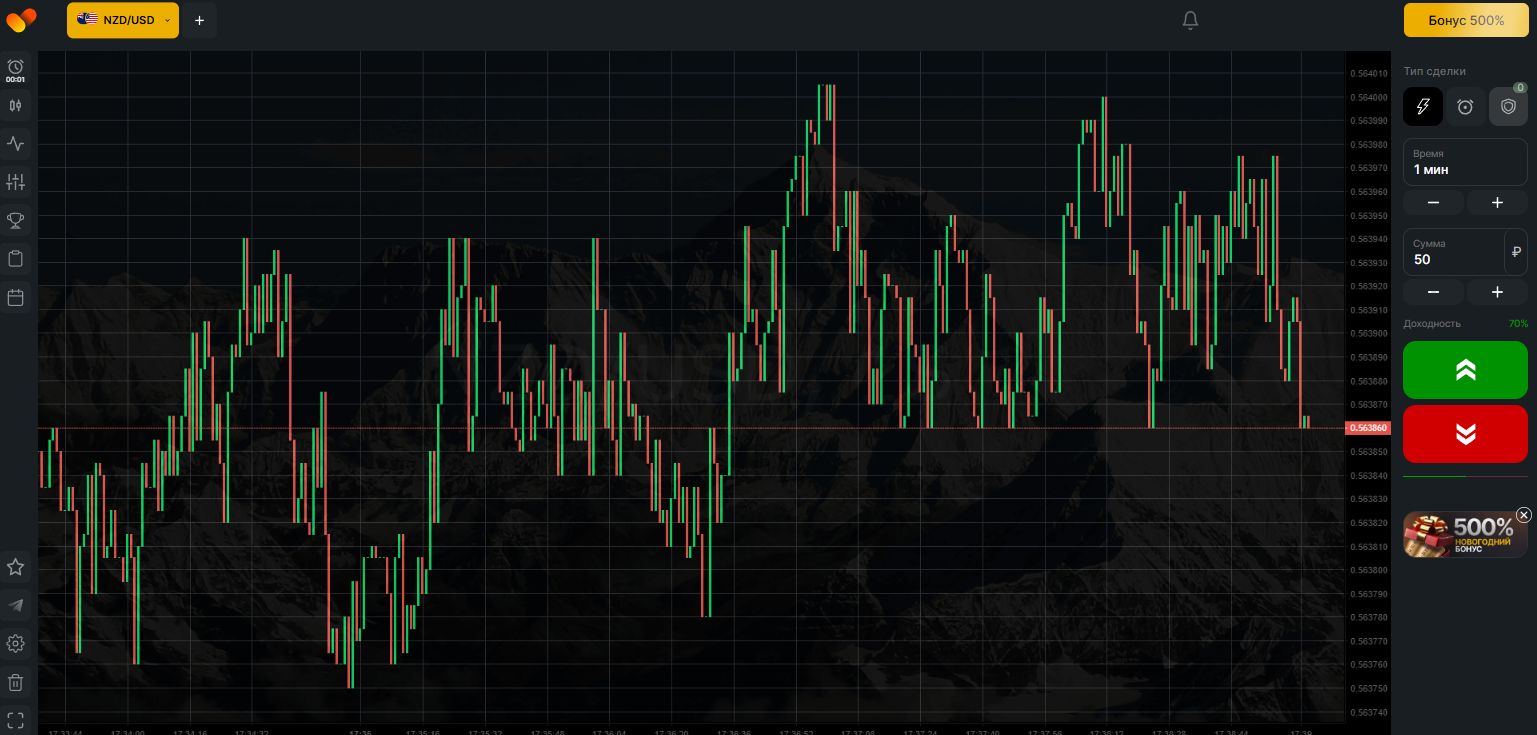
Task: Open the Время 1 мин time selector
Action: pos(1465,162)
